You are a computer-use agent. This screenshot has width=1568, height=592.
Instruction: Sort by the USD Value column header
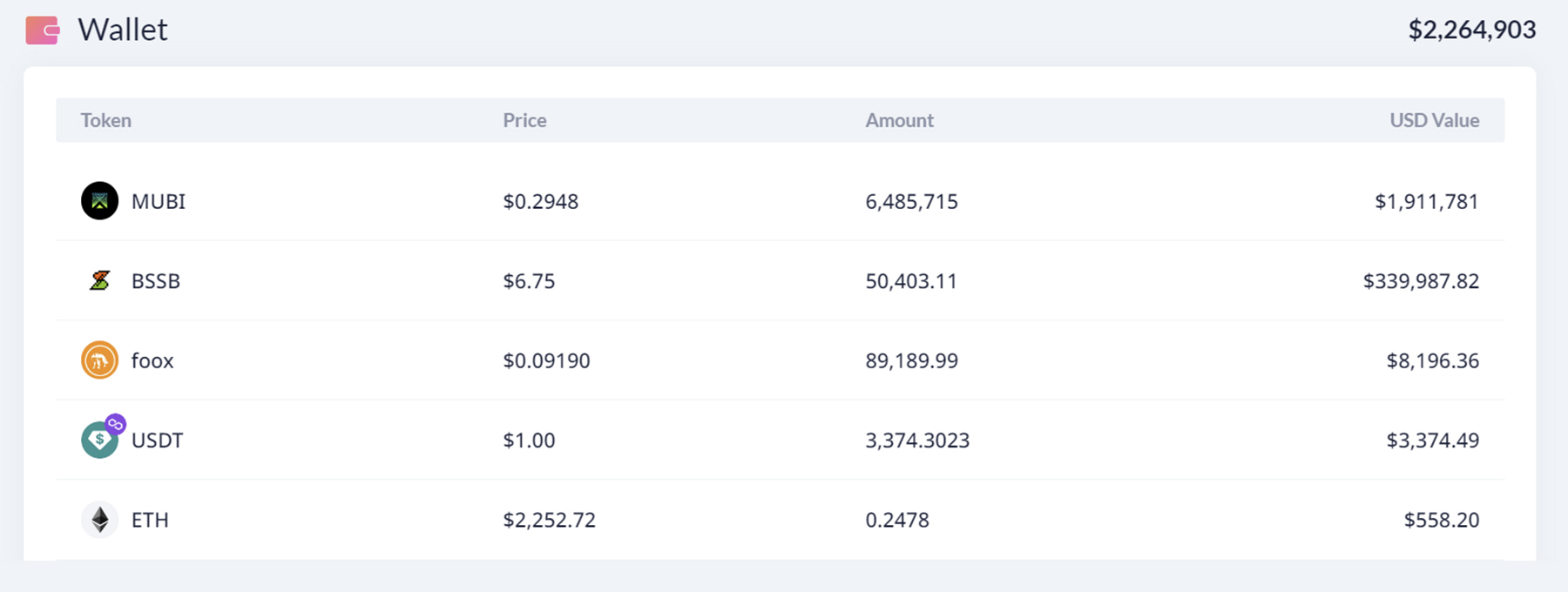[1434, 120]
